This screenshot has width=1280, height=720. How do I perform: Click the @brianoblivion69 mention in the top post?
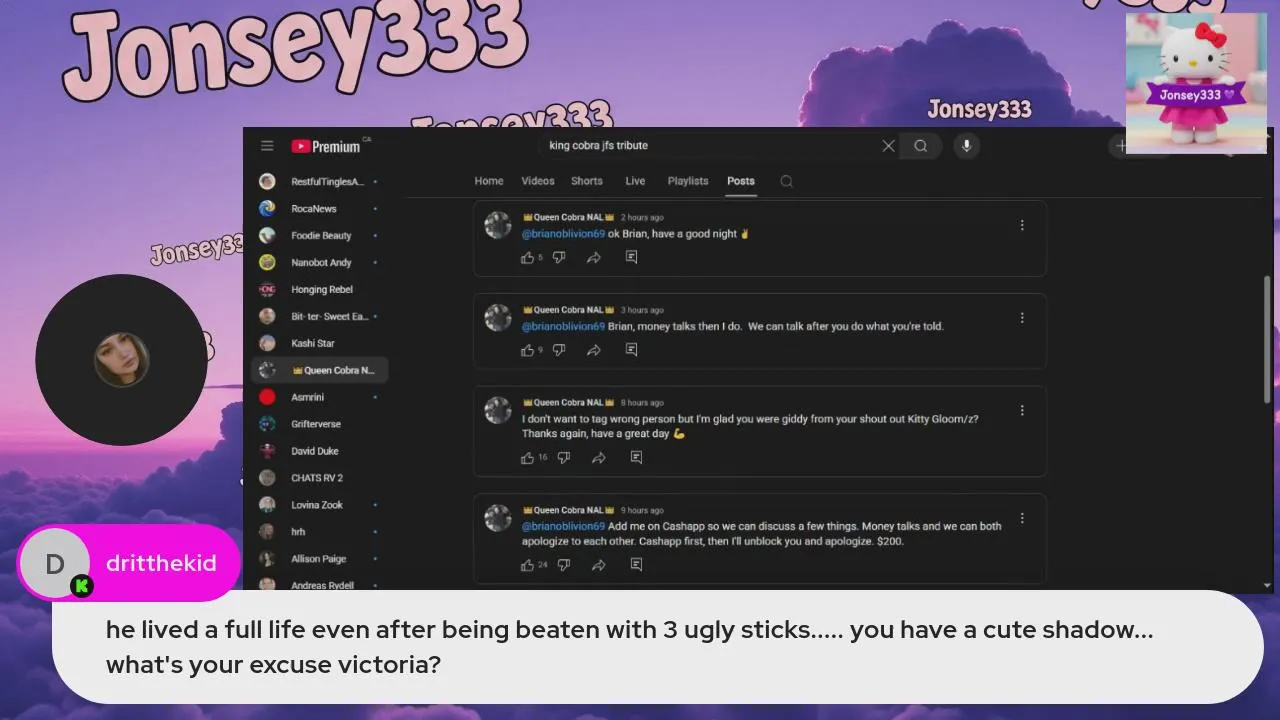tap(563, 234)
